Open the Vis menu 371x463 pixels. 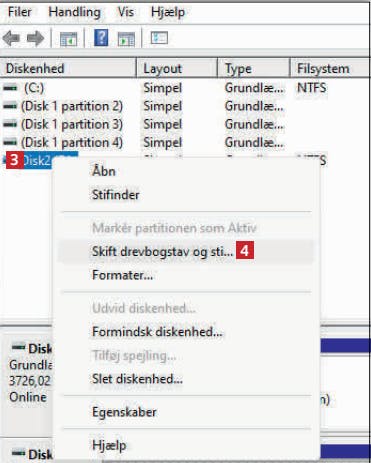126,12
